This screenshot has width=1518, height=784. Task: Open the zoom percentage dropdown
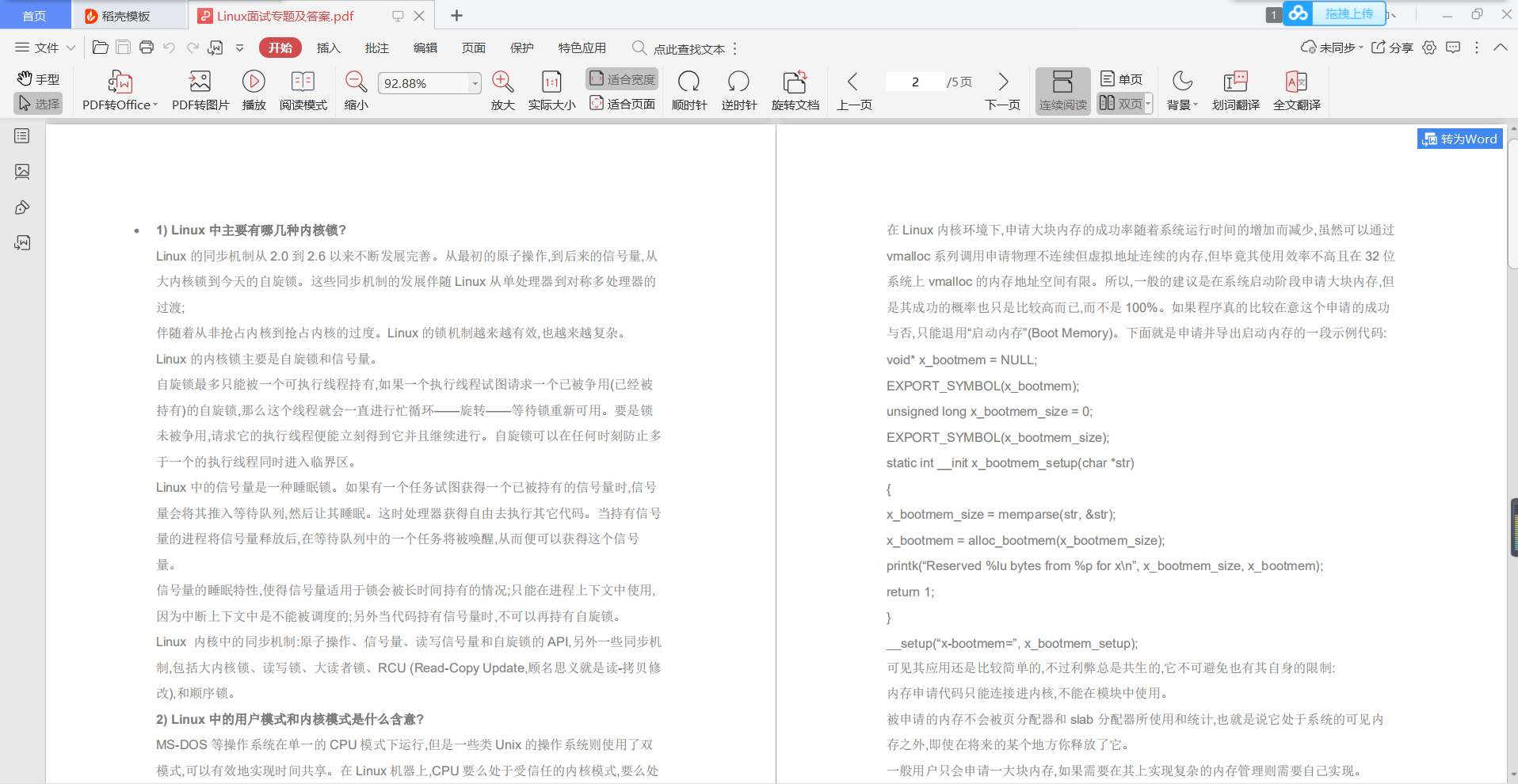click(475, 83)
